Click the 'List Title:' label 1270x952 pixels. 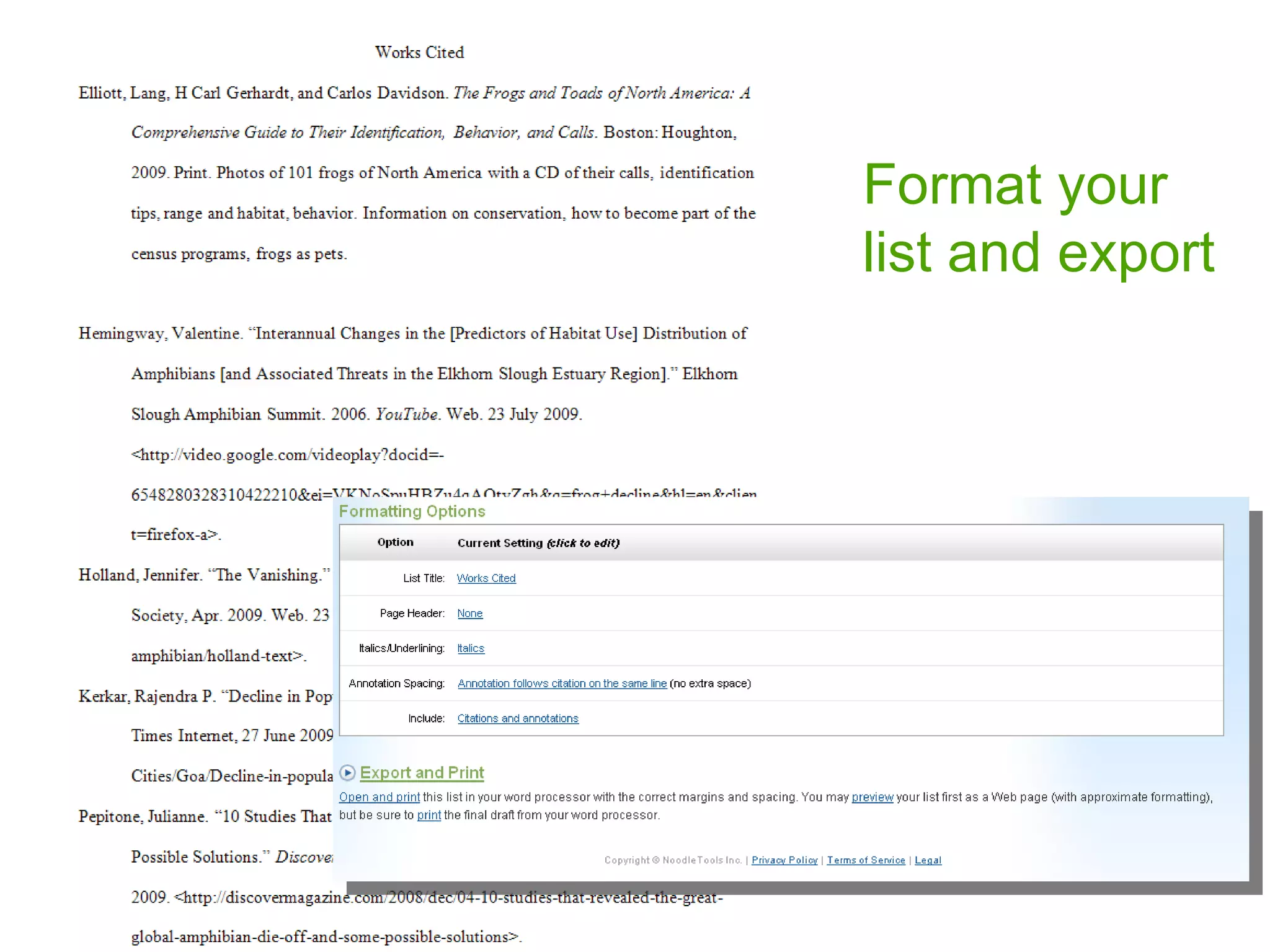point(424,578)
